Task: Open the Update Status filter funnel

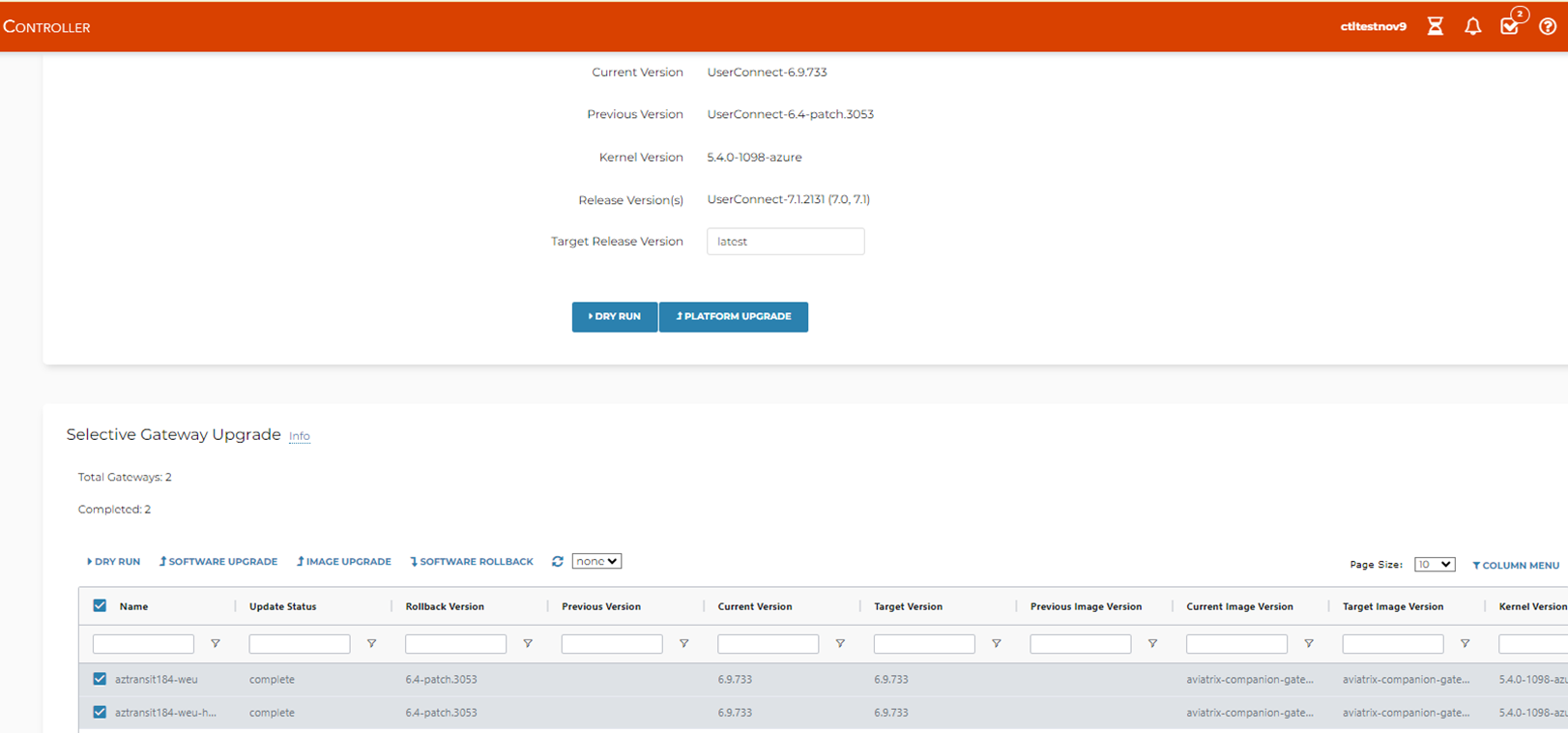Action: [371, 644]
